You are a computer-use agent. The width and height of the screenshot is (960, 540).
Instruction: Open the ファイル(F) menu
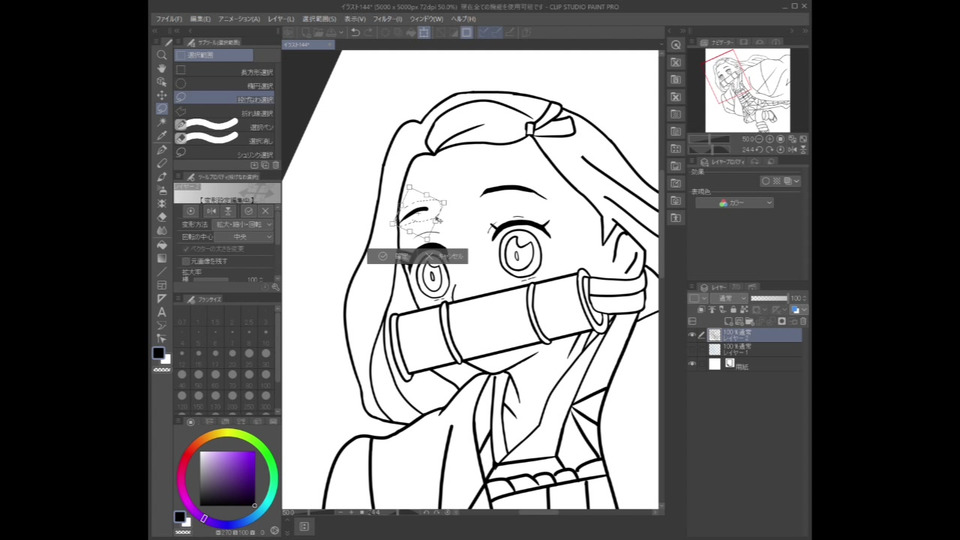[168, 19]
